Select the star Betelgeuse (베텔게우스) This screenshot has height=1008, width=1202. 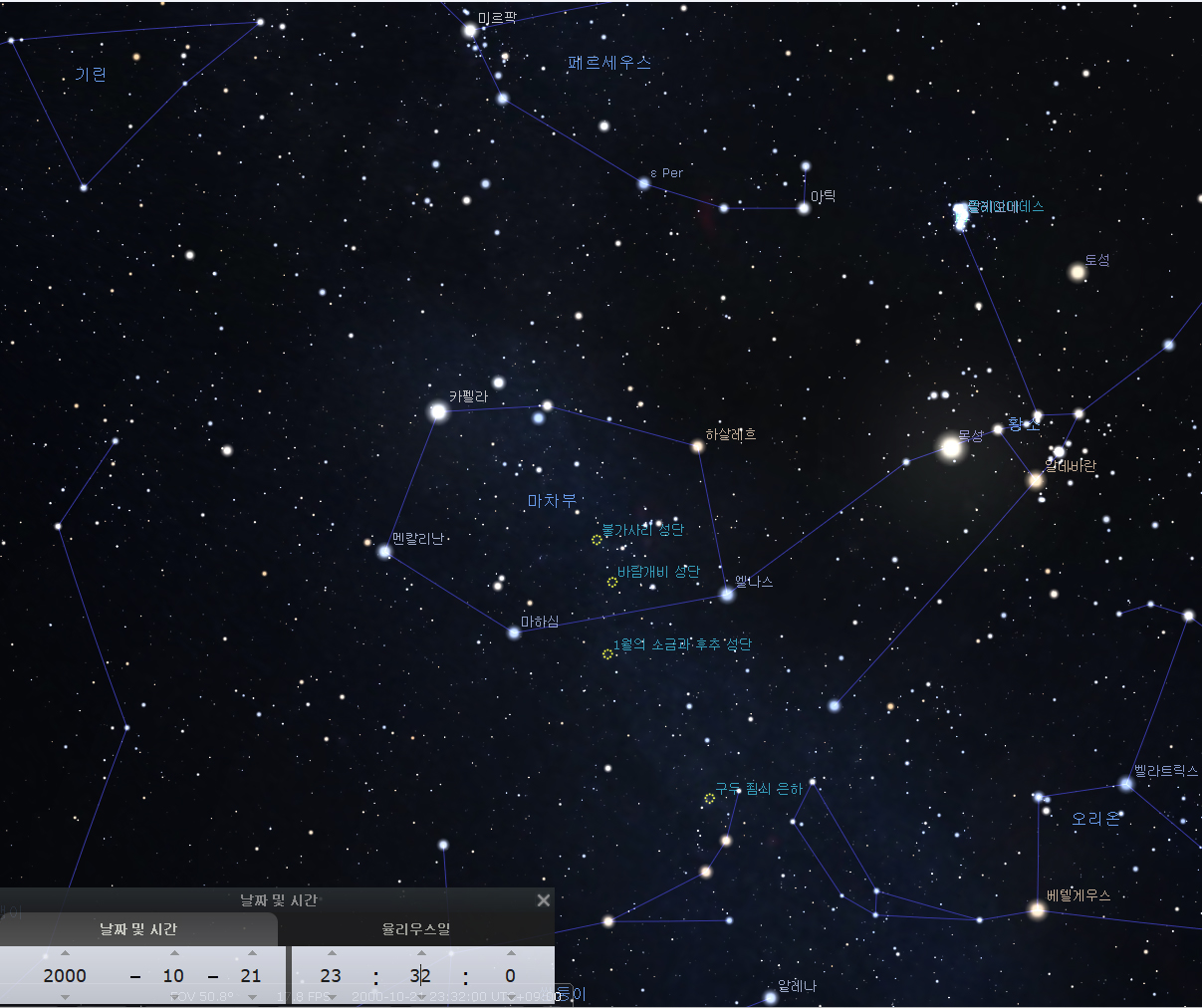tap(1038, 909)
